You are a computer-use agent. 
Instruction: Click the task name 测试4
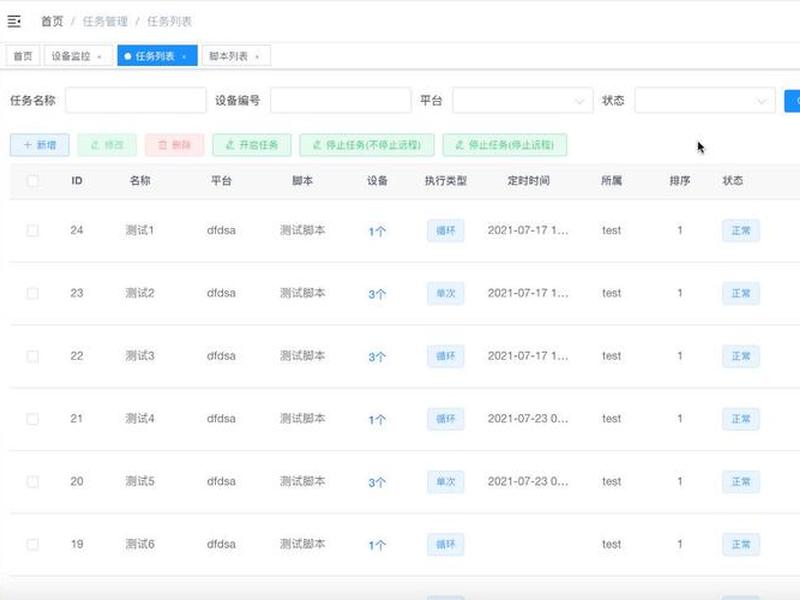point(140,418)
